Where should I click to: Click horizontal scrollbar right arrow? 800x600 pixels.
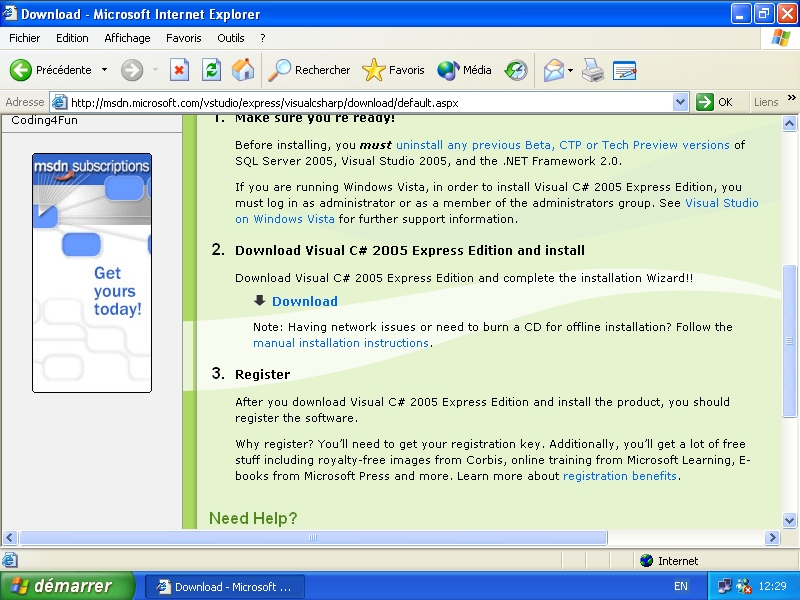772,537
